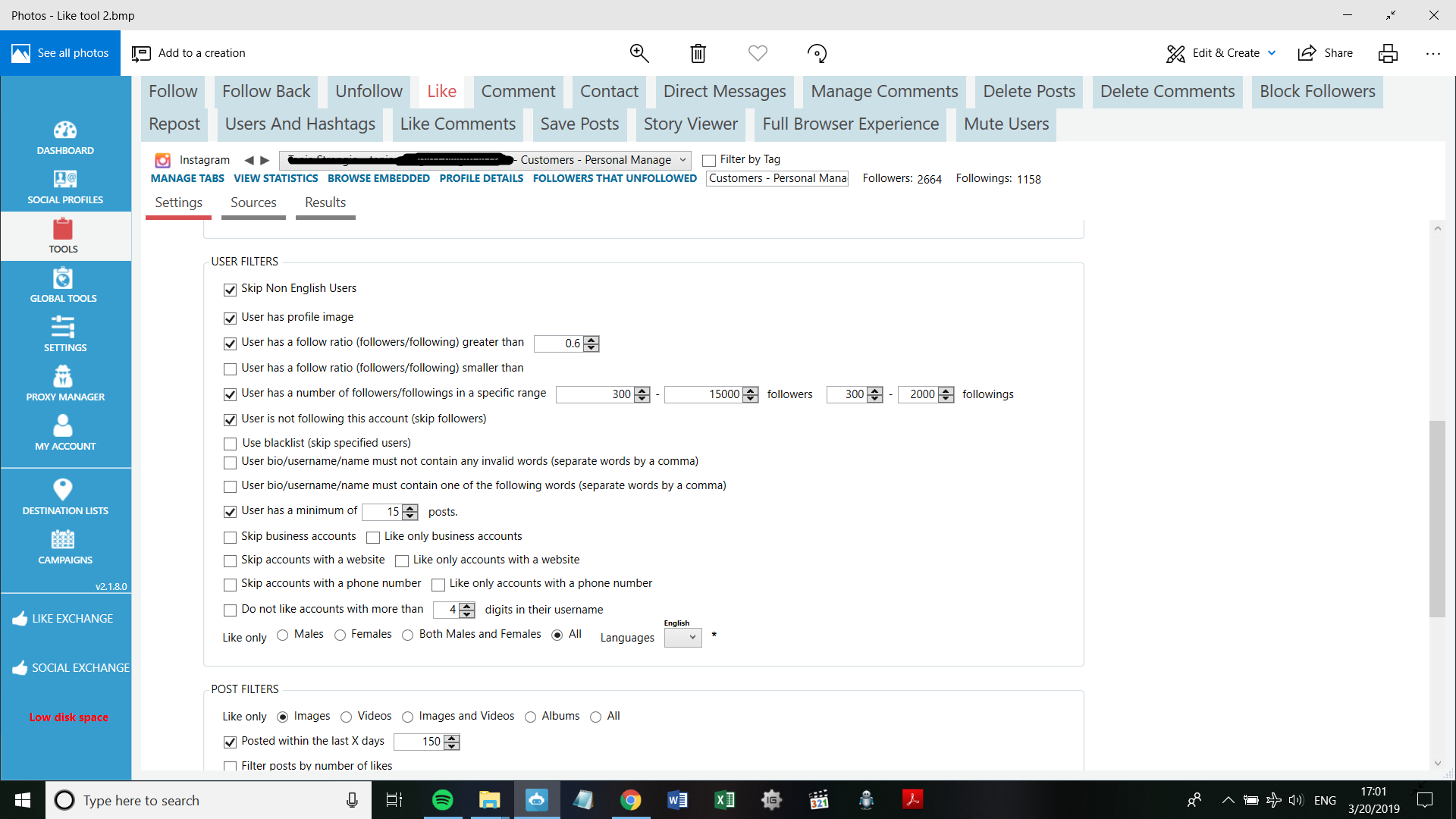
Task: Open Spotify from the taskbar
Action: 442,800
